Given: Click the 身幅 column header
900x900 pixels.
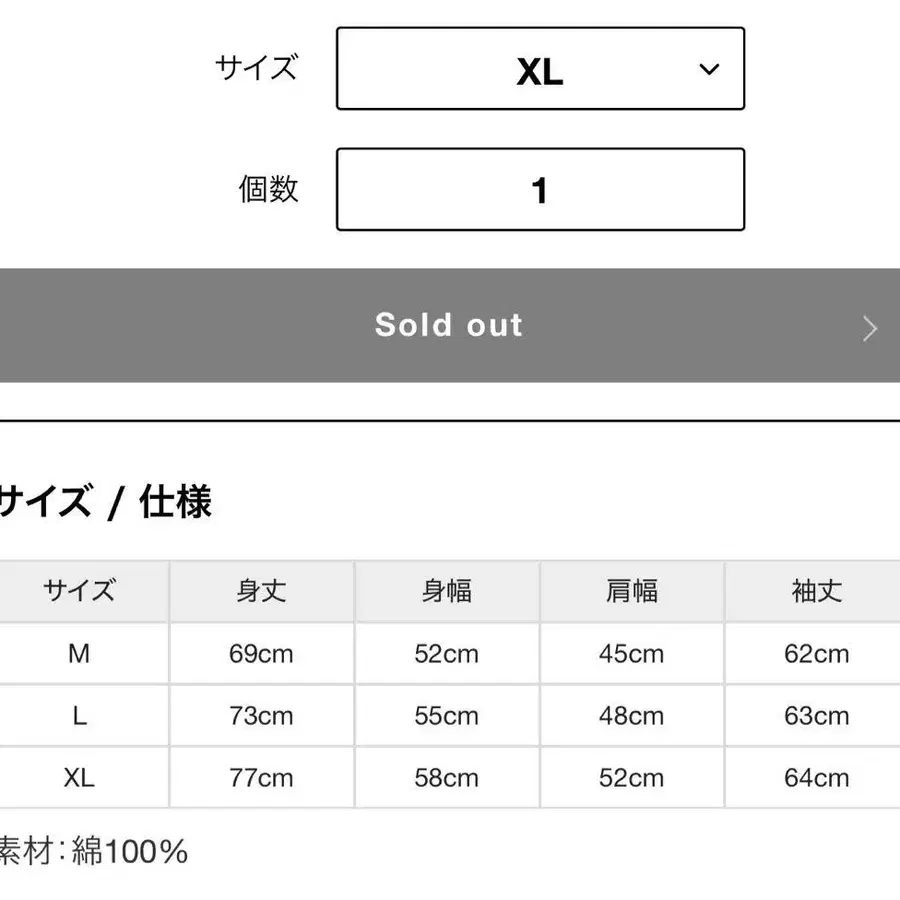Looking at the screenshot, I should tap(446, 591).
